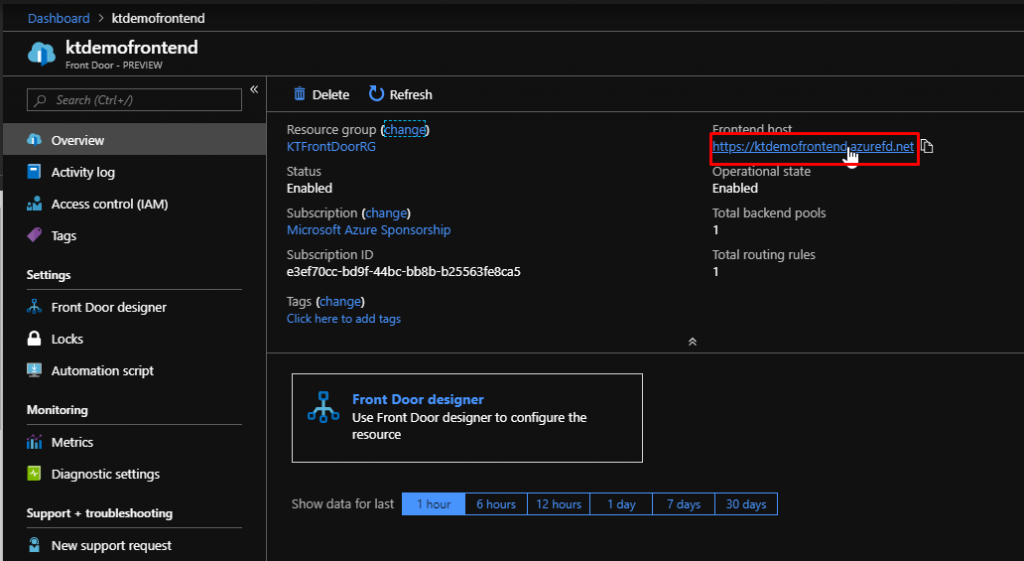The image size is (1024, 561).
Task: Click the New support request icon
Action: click(x=34, y=545)
